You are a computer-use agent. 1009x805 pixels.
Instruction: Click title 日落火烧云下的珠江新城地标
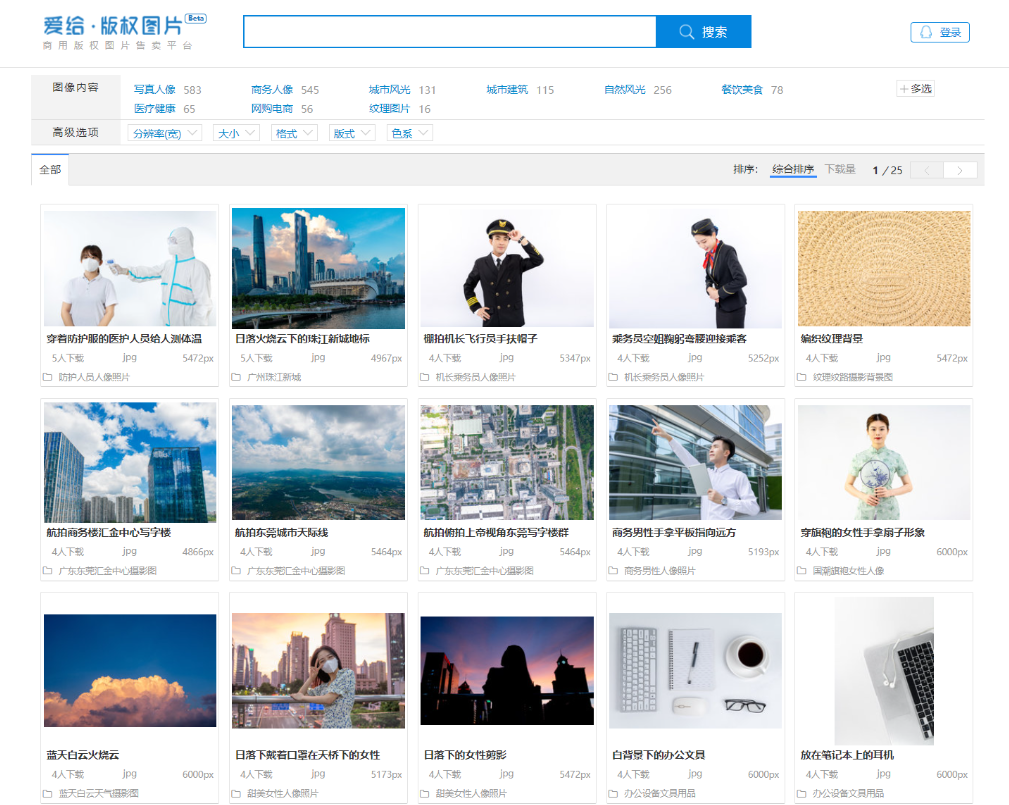302,338
